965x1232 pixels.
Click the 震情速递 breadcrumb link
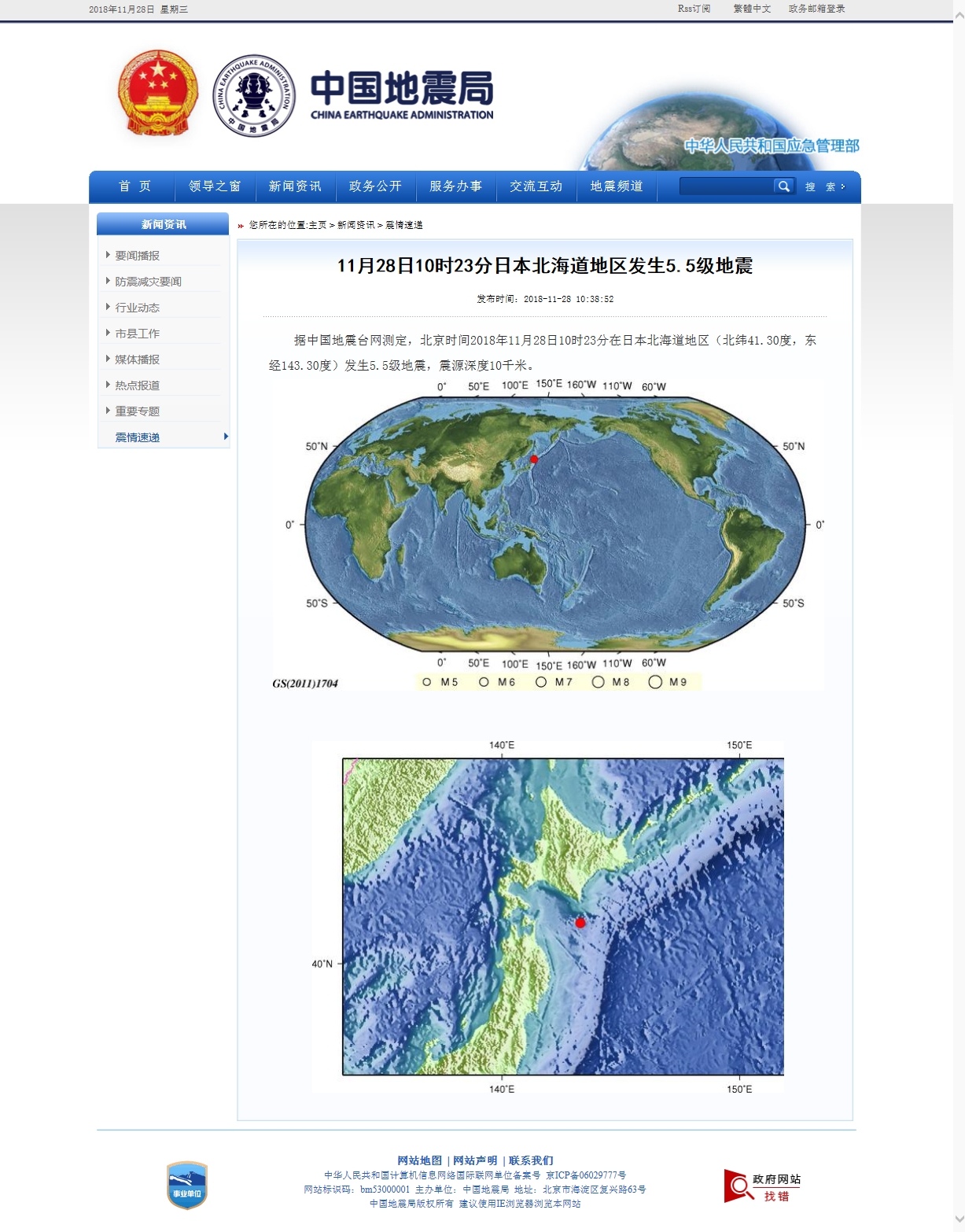tap(404, 225)
